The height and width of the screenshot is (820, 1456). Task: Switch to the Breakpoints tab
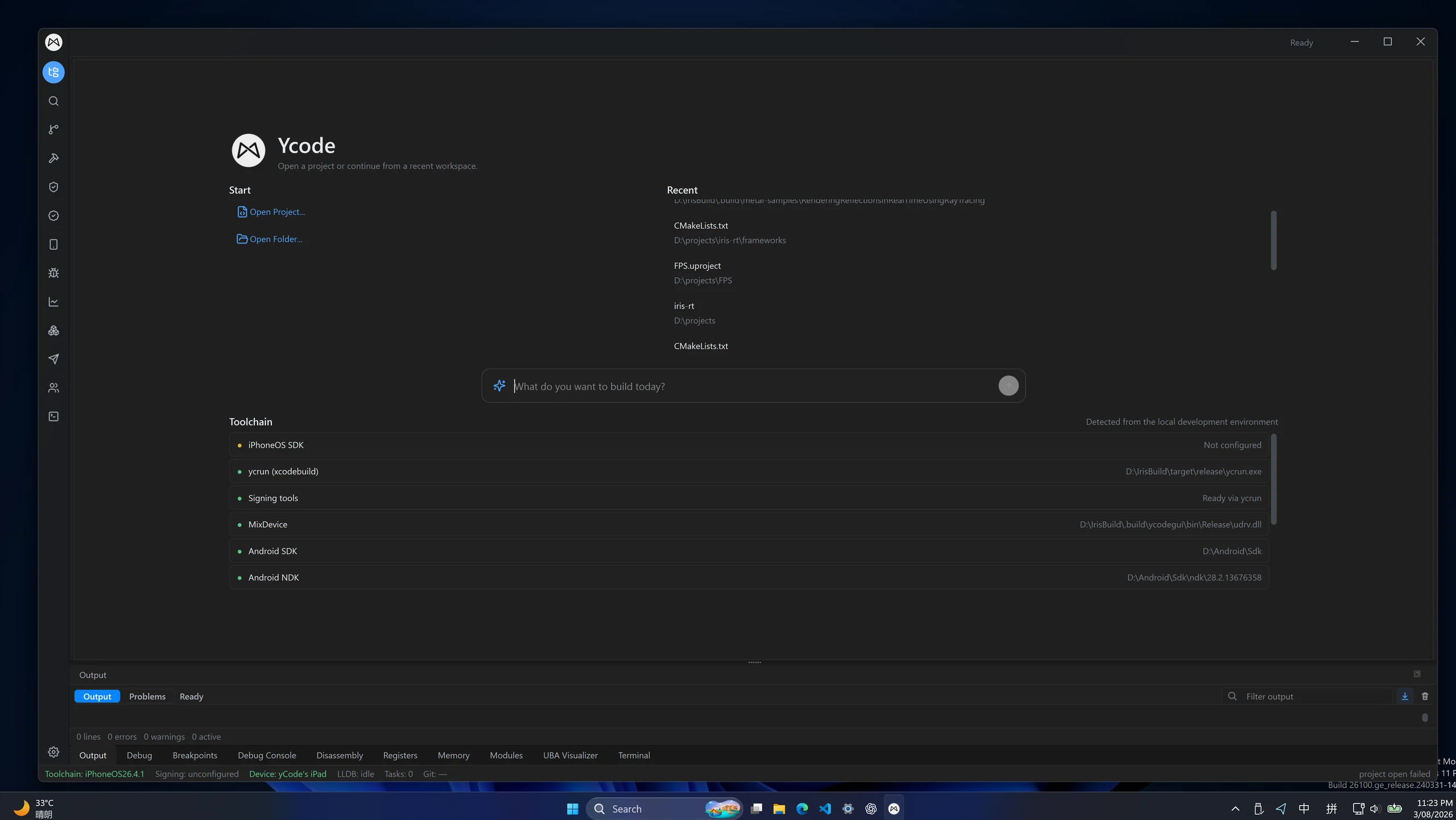point(195,755)
